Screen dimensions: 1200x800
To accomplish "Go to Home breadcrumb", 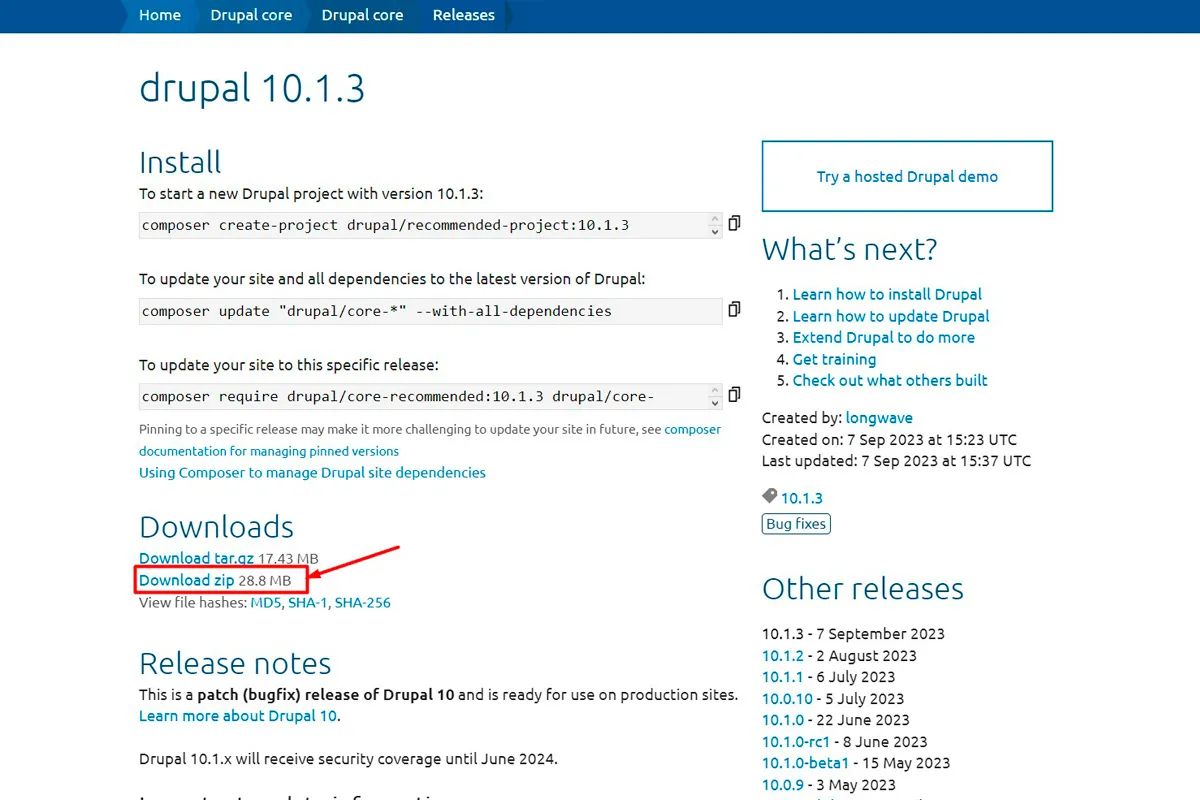I will point(160,15).
